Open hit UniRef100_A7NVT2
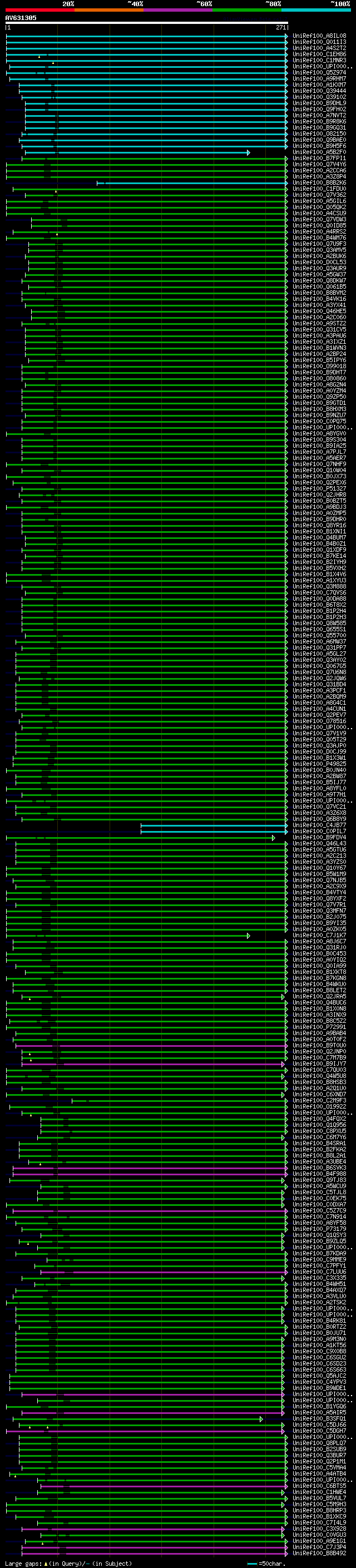 point(319,115)
